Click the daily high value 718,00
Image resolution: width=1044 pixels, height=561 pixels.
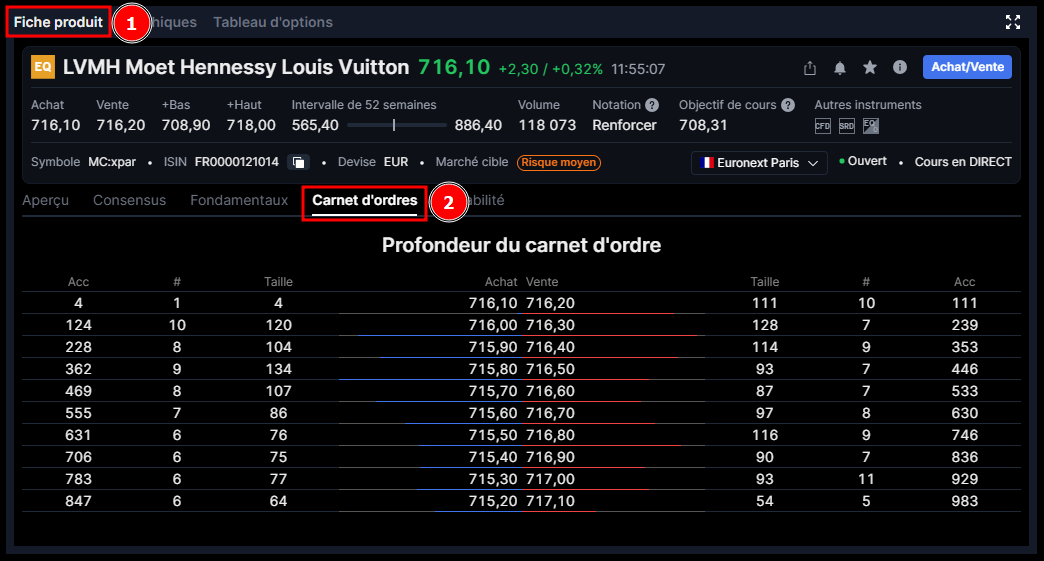(x=251, y=125)
